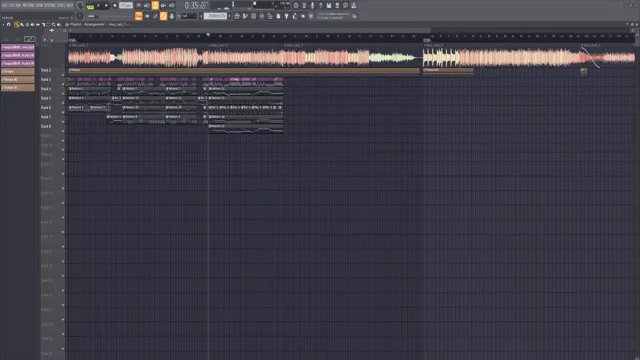The width and height of the screenshot is (640, 360).
Task: Click the playlist magnet snap icon
Action: click(9, 24)
